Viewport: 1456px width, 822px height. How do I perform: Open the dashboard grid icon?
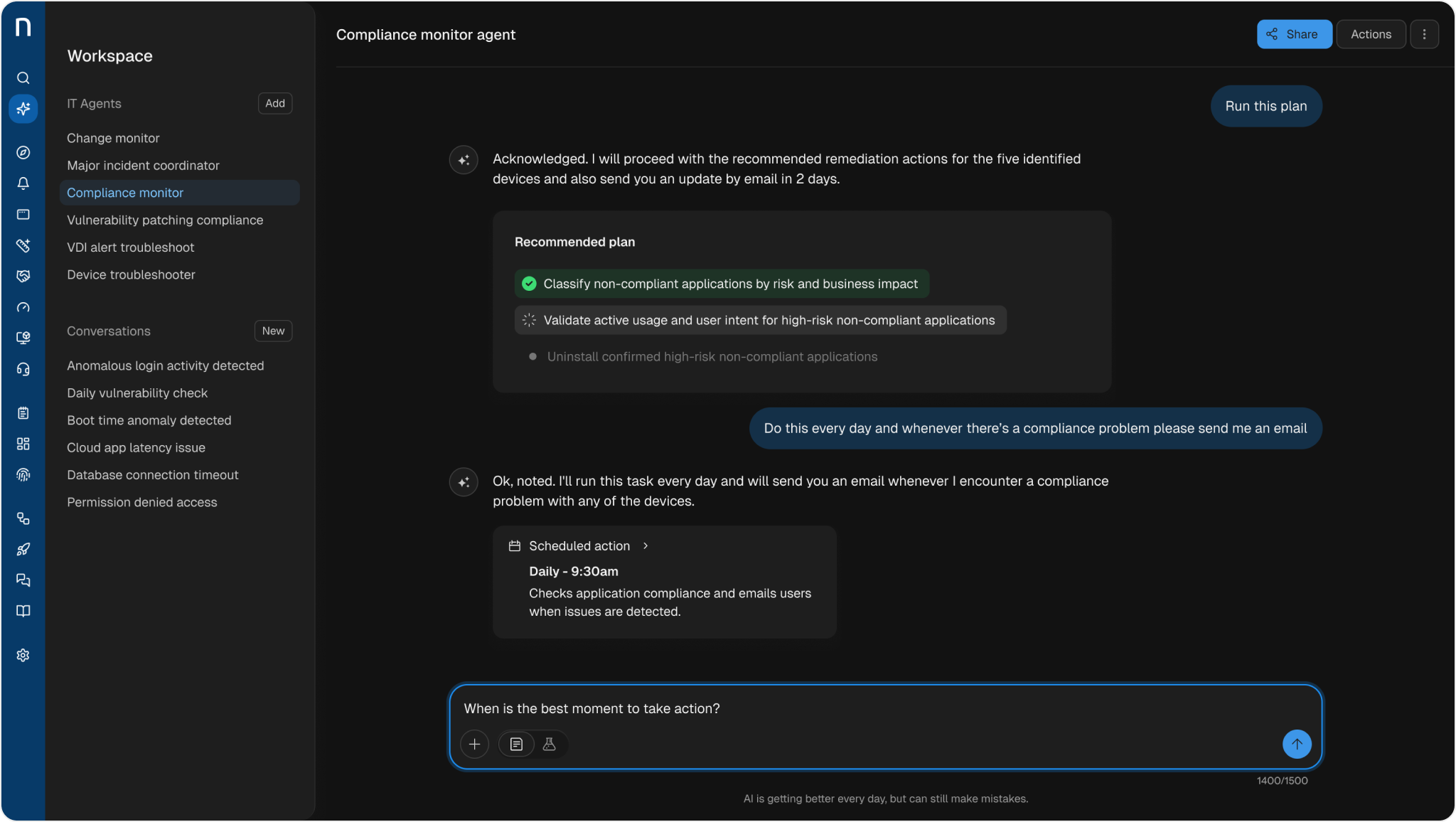[23, 444]
